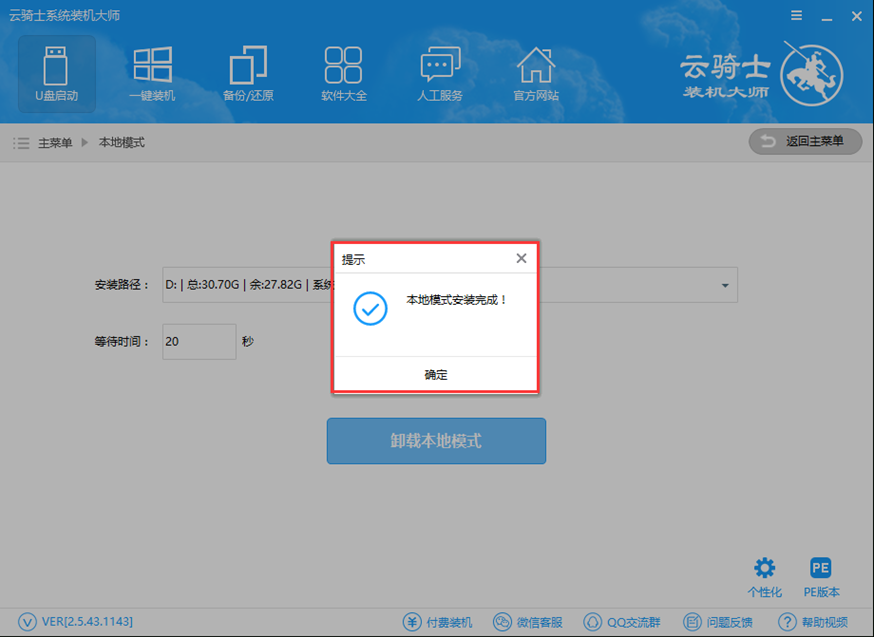Click the list icon beside 主菜单

21,143
